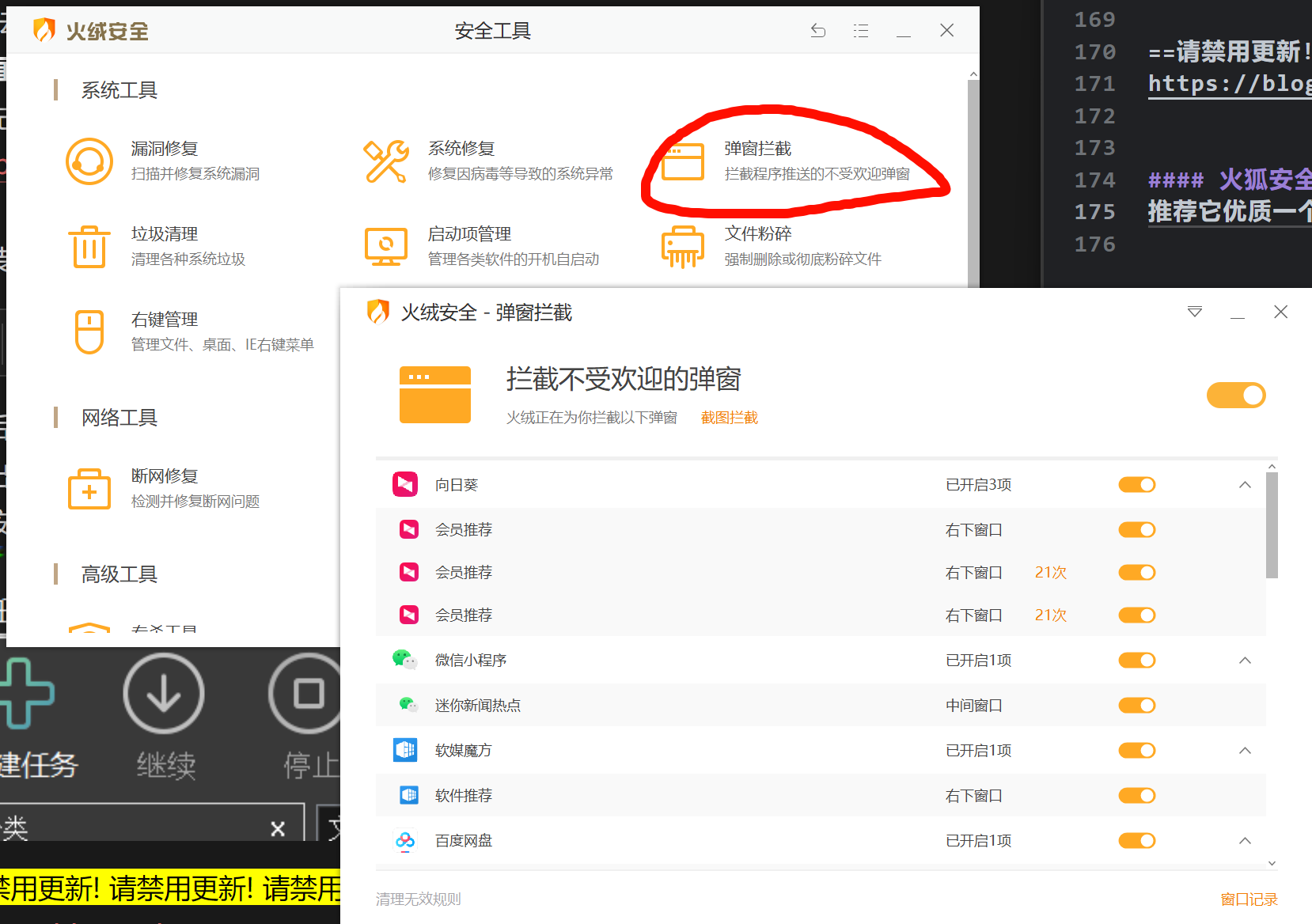Click the scroll-down arrow of the popup rule list

point(1272,863)
